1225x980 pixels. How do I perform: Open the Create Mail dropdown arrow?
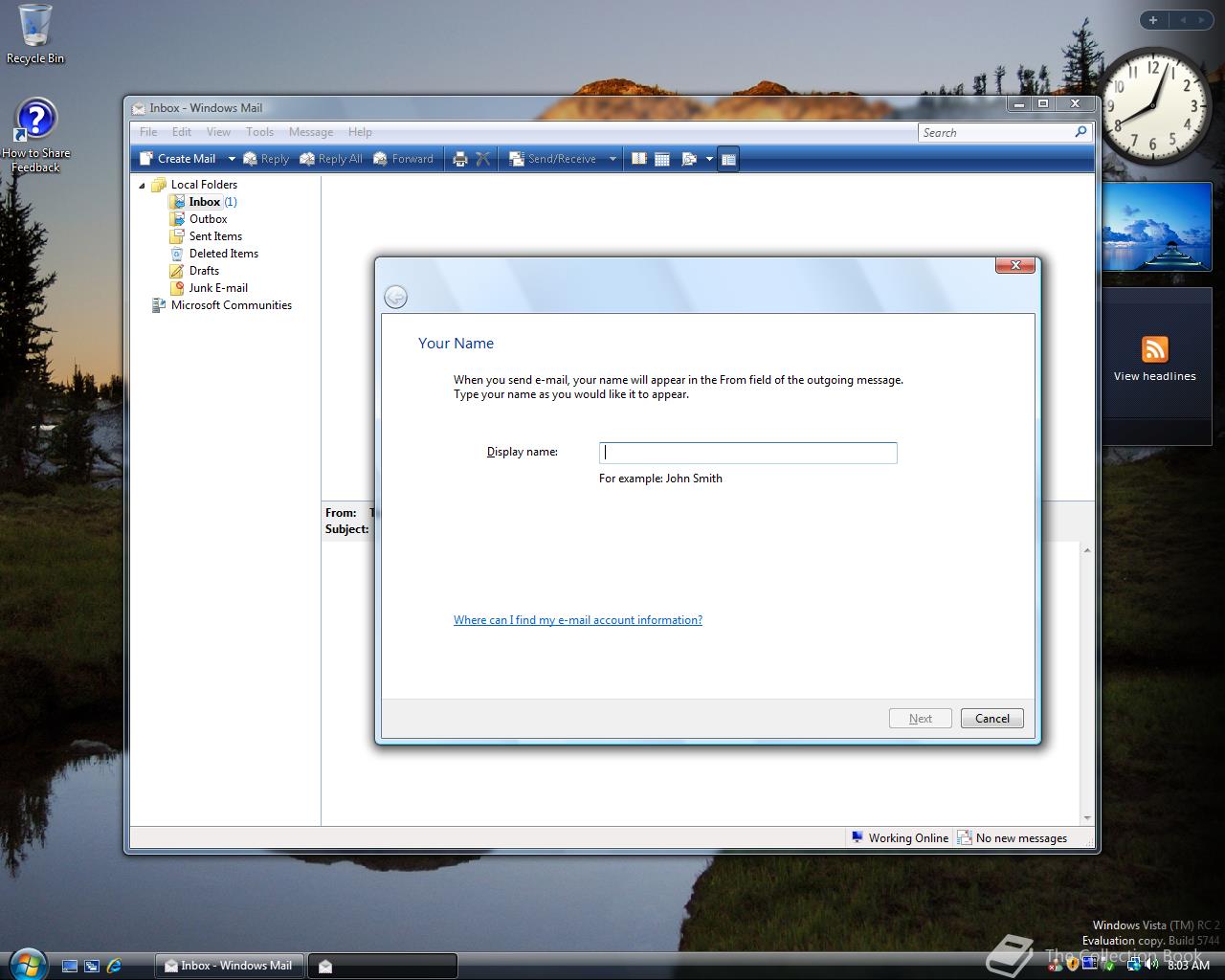[x=231, y=159]
